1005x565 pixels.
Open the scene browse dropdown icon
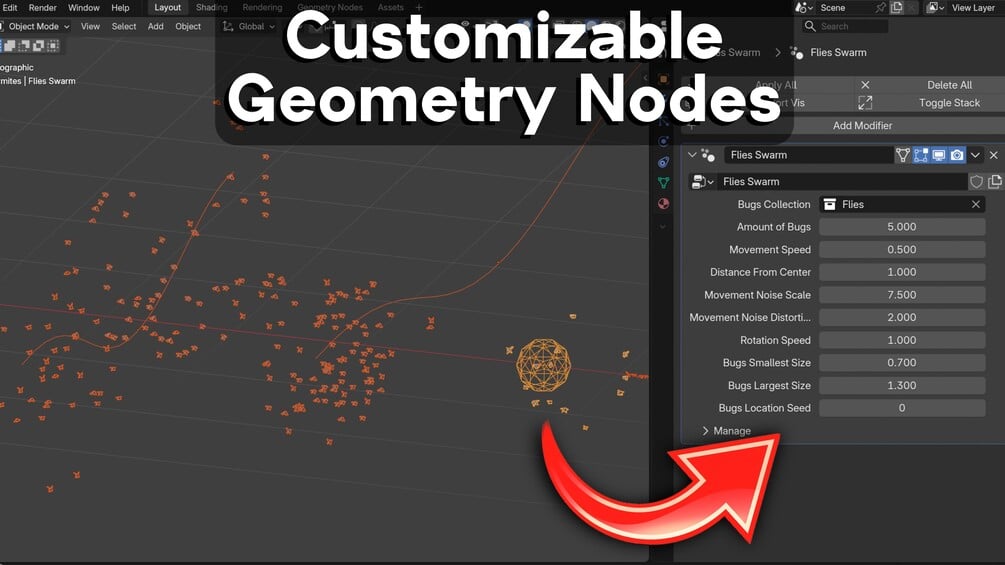click(804, 8)
